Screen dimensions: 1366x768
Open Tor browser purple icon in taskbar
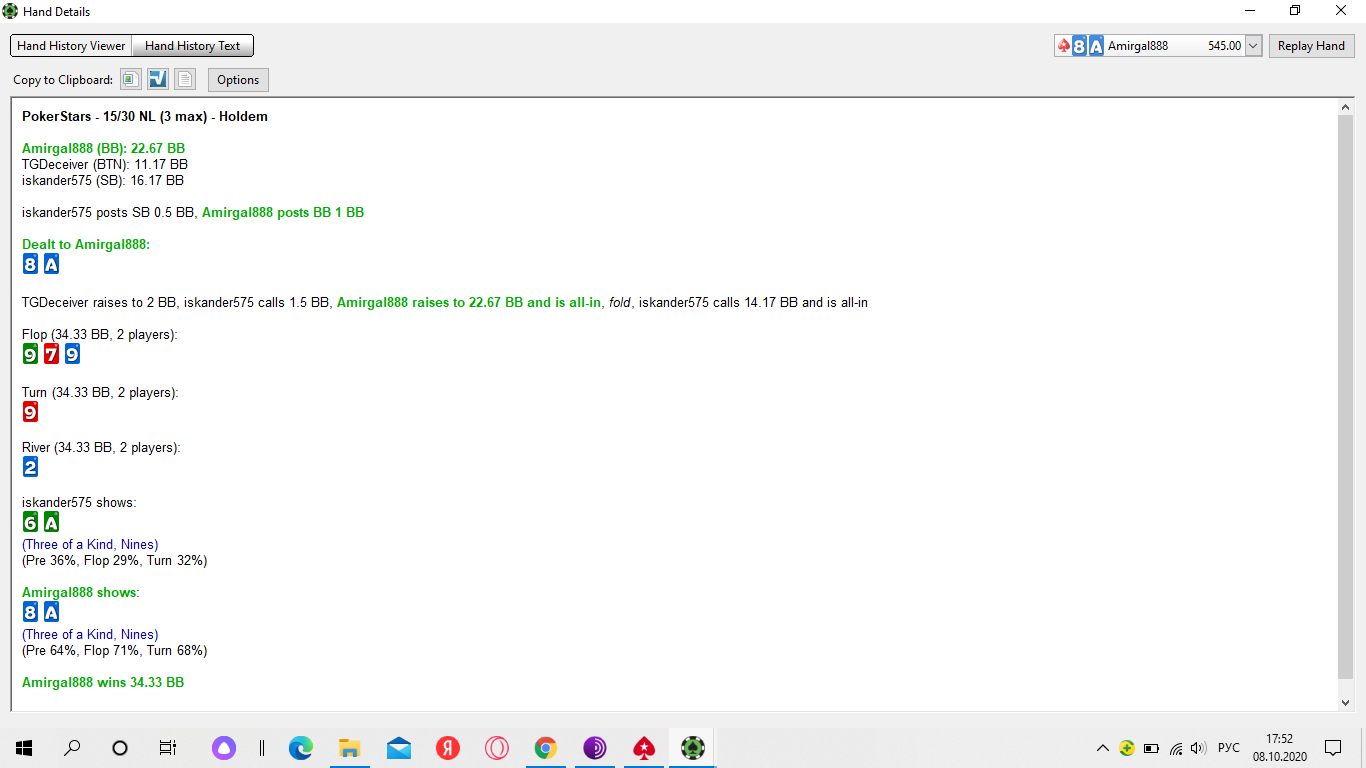(x=594, y=747)
